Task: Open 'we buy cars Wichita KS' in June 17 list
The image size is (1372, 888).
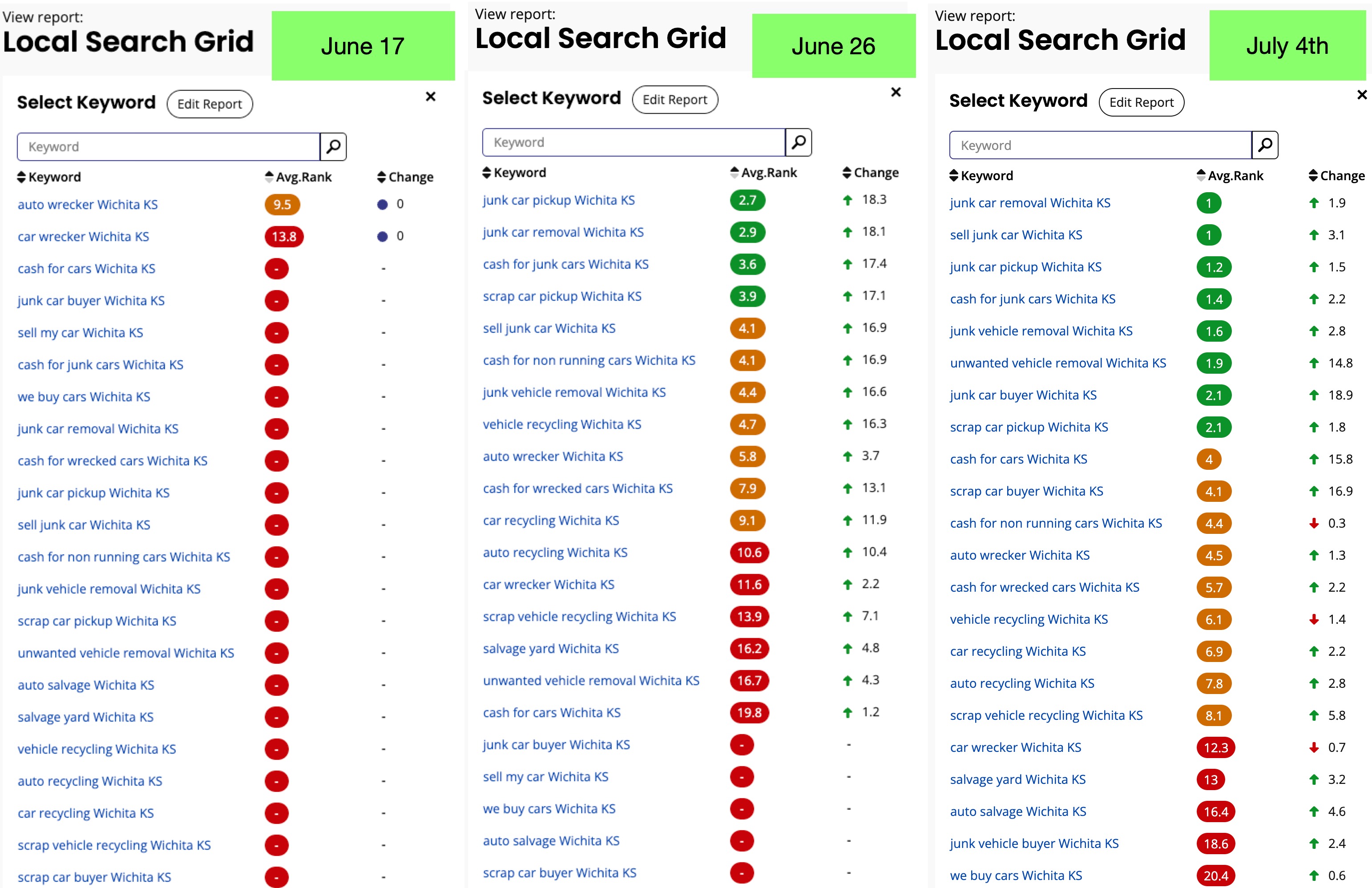Action: pyautogui.click(x=84, y=397)
